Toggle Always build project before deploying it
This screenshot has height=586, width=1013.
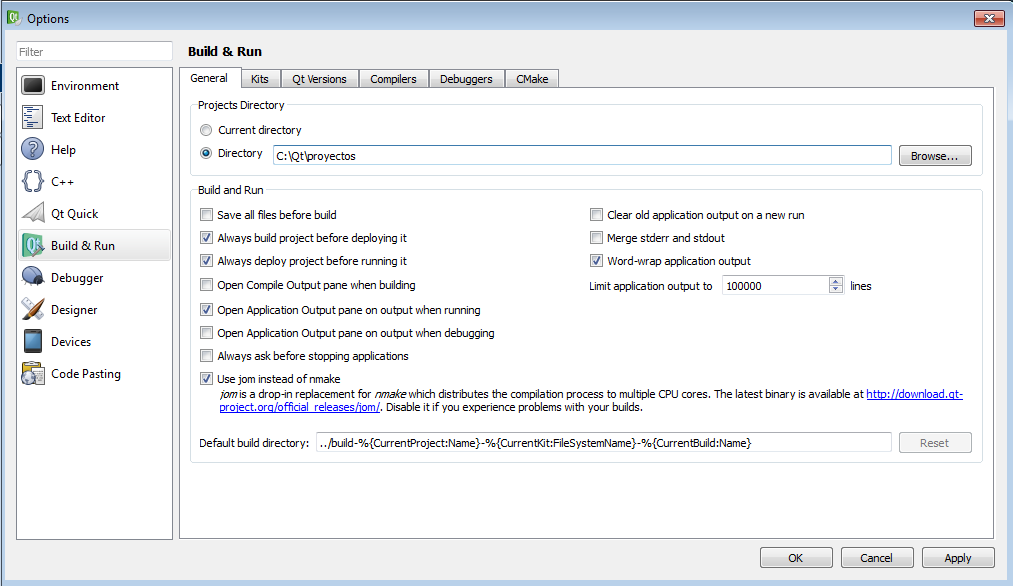point(207,238)
